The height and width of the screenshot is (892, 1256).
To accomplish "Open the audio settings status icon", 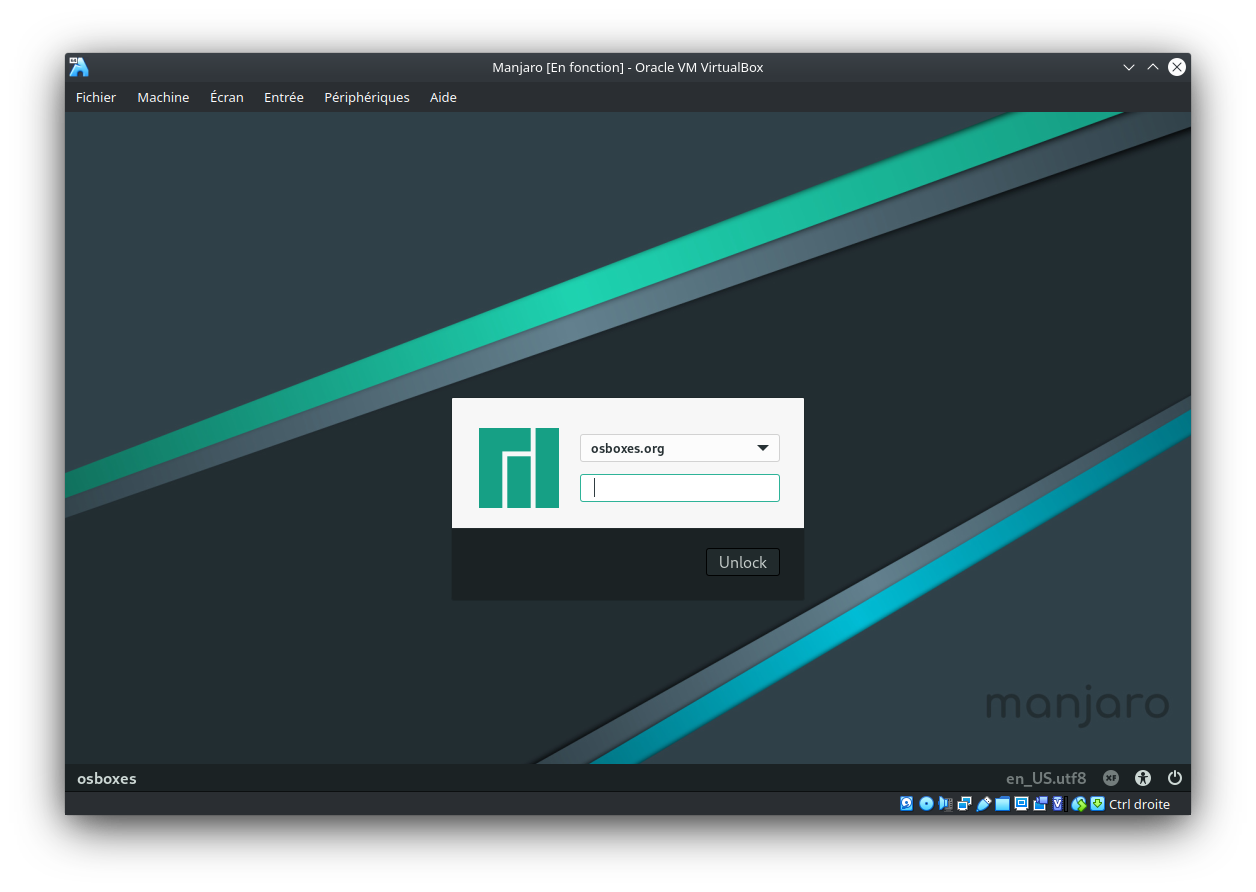I will [945, 804].
